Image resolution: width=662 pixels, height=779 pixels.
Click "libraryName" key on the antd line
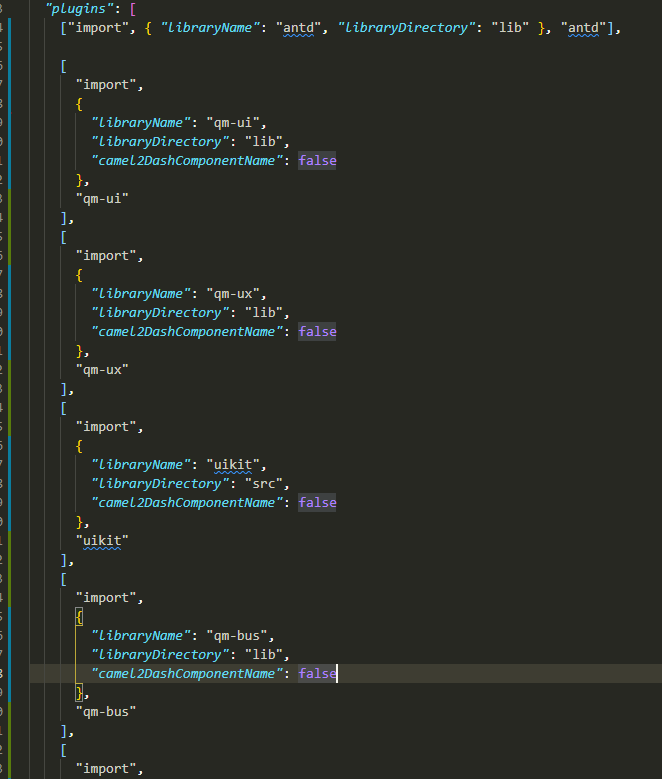click(210, 28)
